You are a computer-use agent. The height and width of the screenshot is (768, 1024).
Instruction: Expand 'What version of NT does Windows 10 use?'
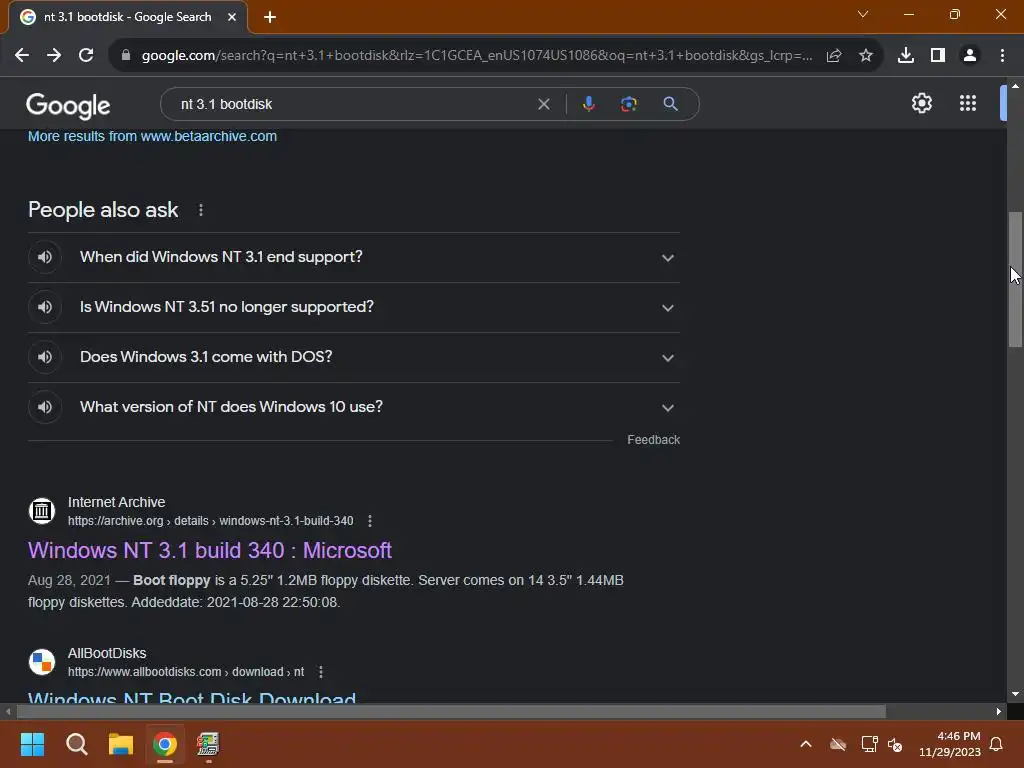point(667,408)
